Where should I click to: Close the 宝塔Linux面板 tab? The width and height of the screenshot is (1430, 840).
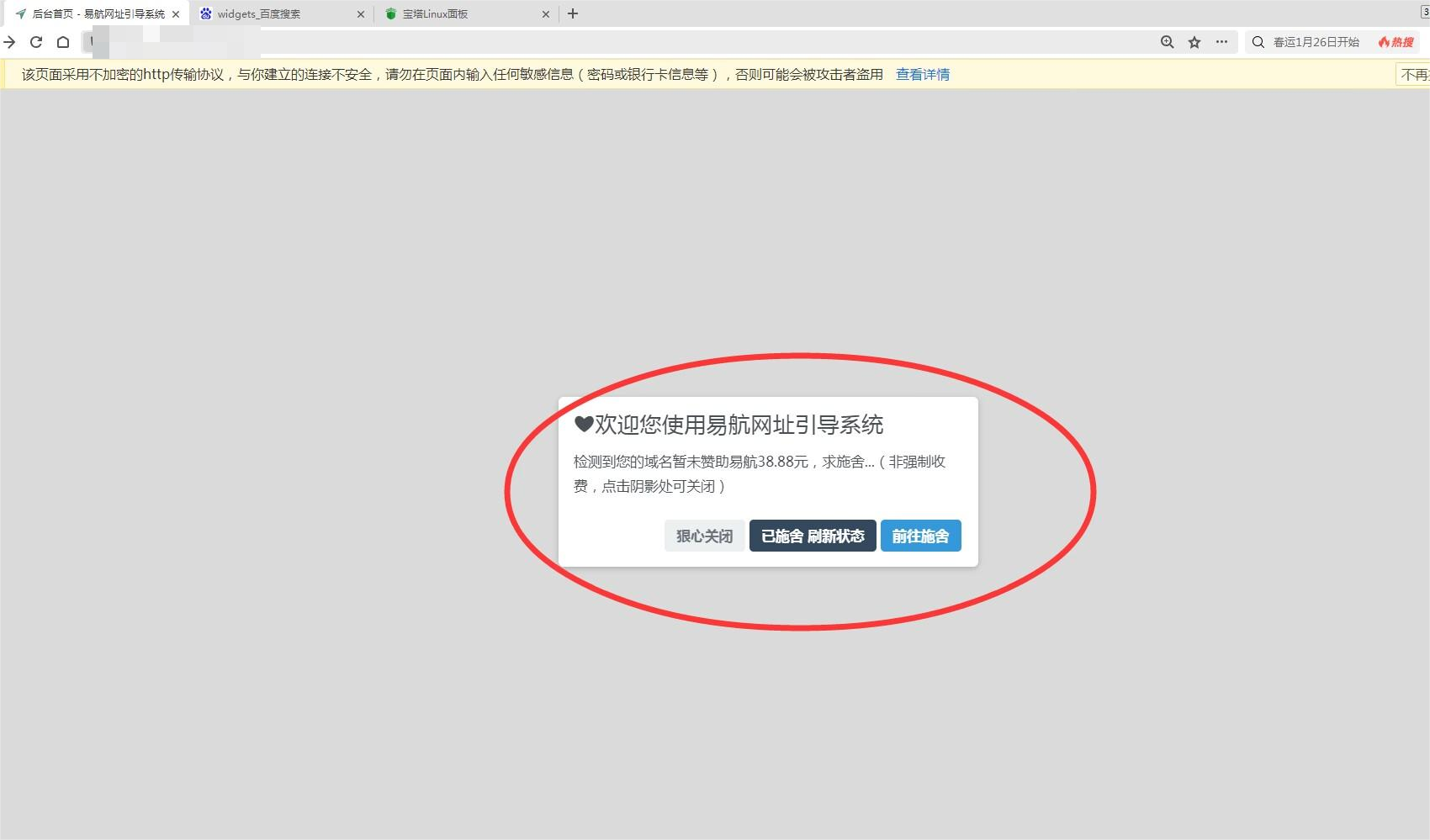click(546, 14)
